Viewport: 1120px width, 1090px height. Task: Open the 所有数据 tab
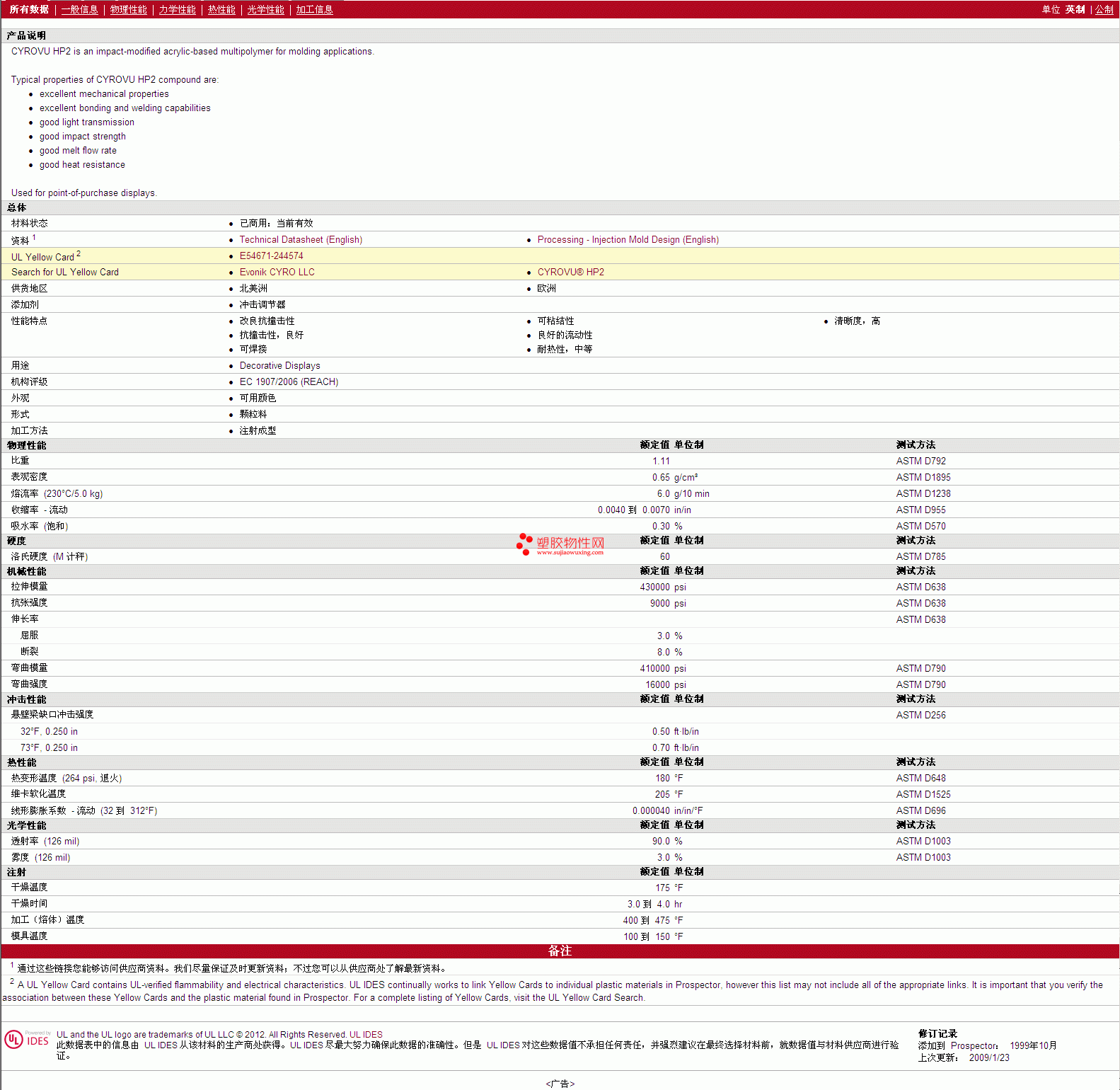29,9
